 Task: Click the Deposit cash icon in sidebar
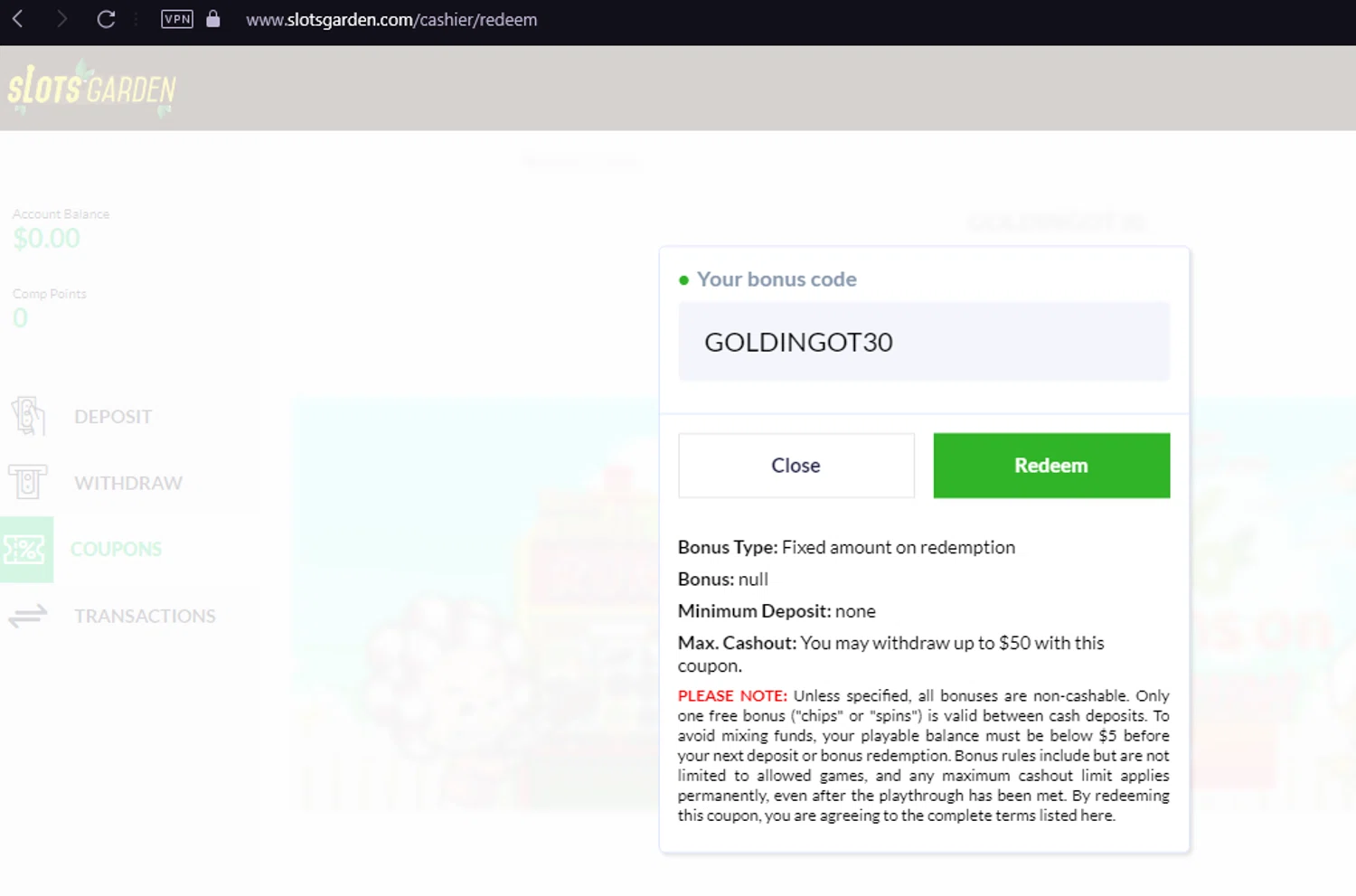(28, 417)
